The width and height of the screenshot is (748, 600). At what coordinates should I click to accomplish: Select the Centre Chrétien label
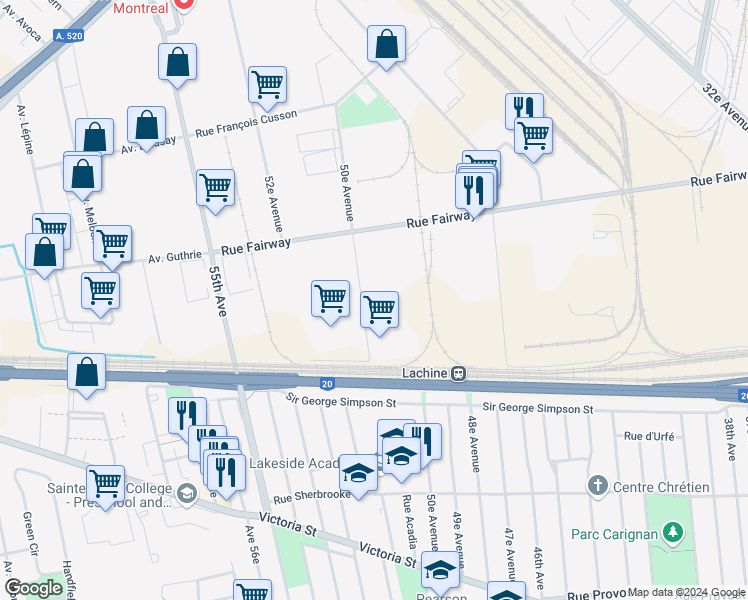tap(661, 487)
